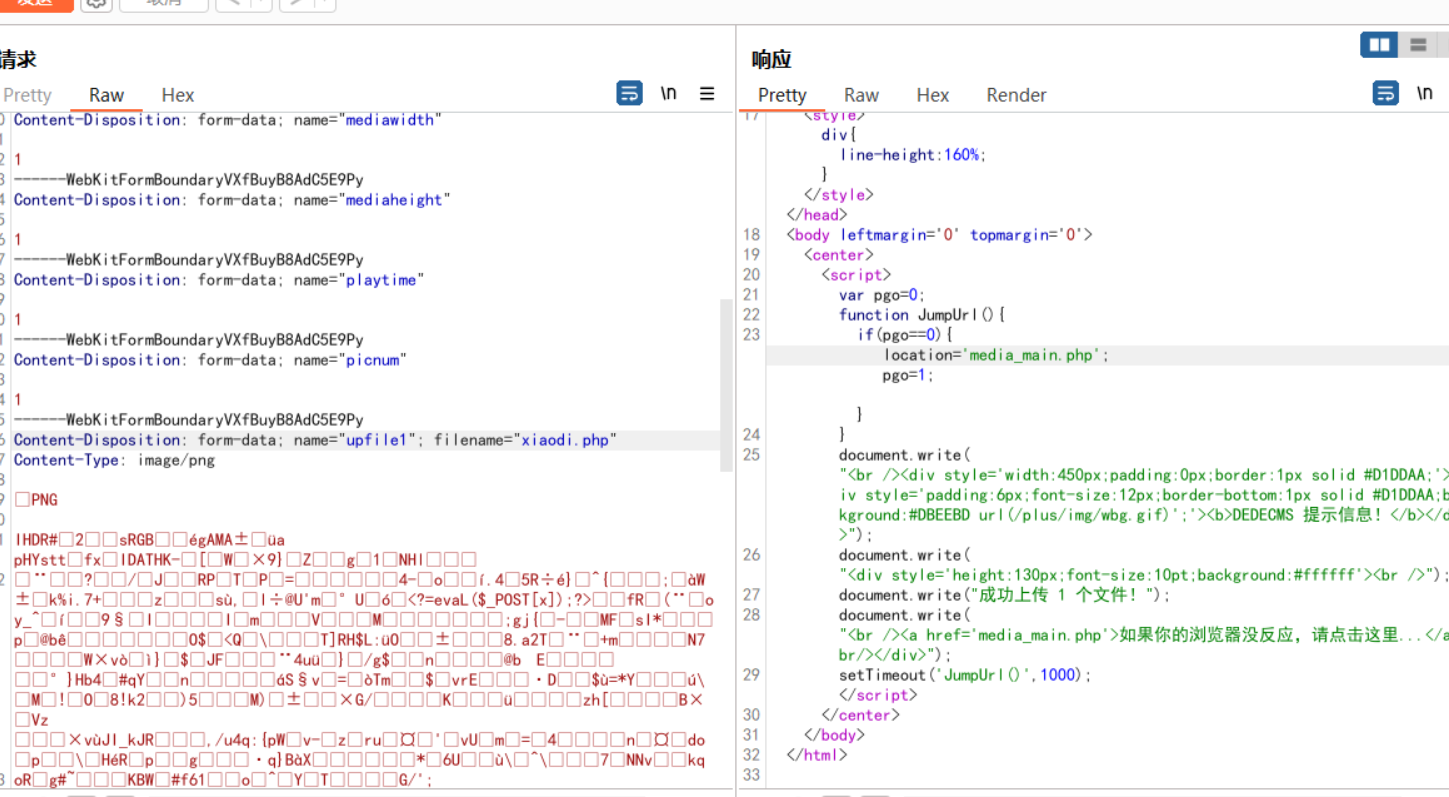Viewport: 1449px width, 797px height.
Task: Switch request view to Hex tab
Action: (x=178, y=95)
